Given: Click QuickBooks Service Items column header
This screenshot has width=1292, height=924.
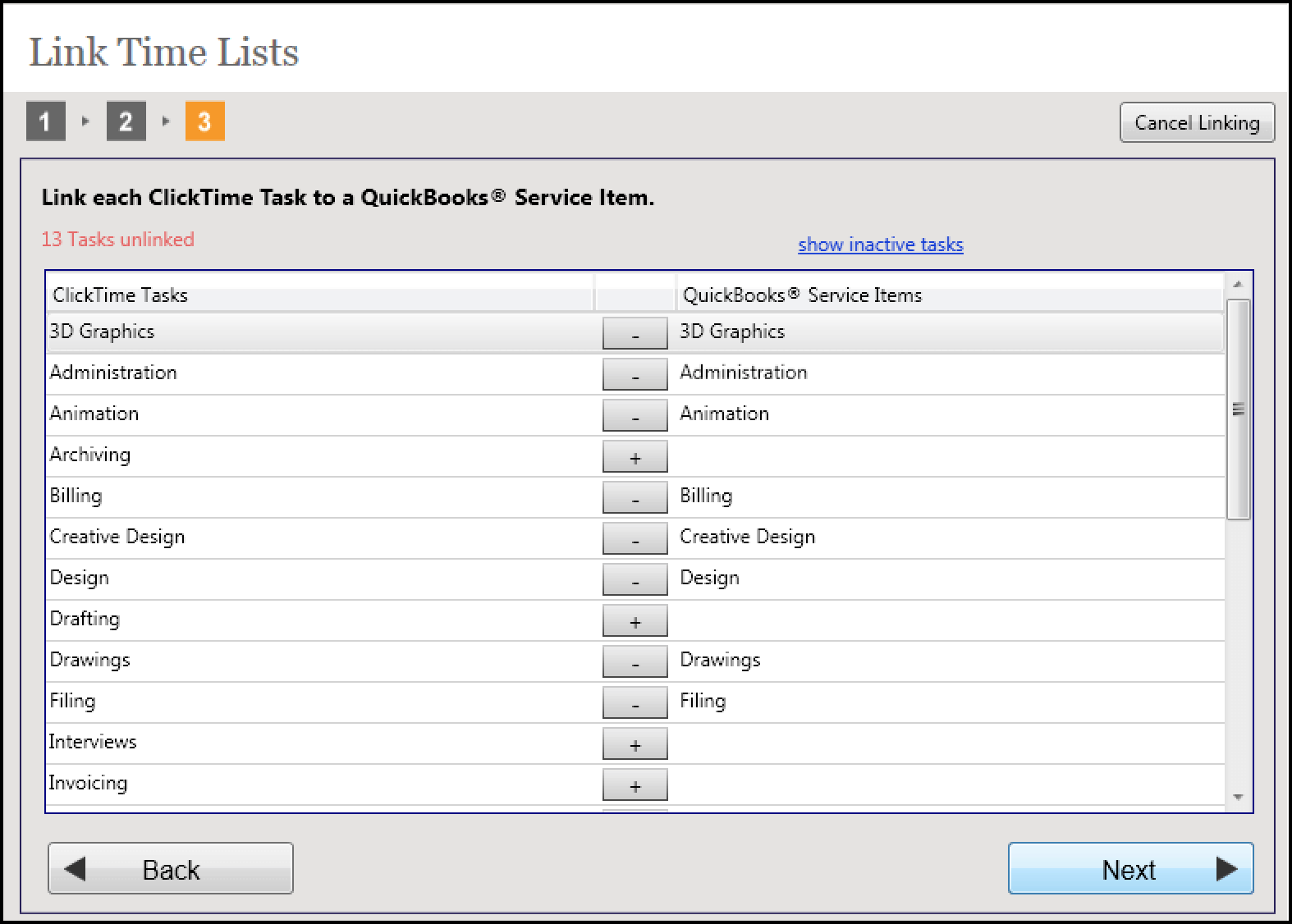Looking at the screenshot, I should [950, 295].
